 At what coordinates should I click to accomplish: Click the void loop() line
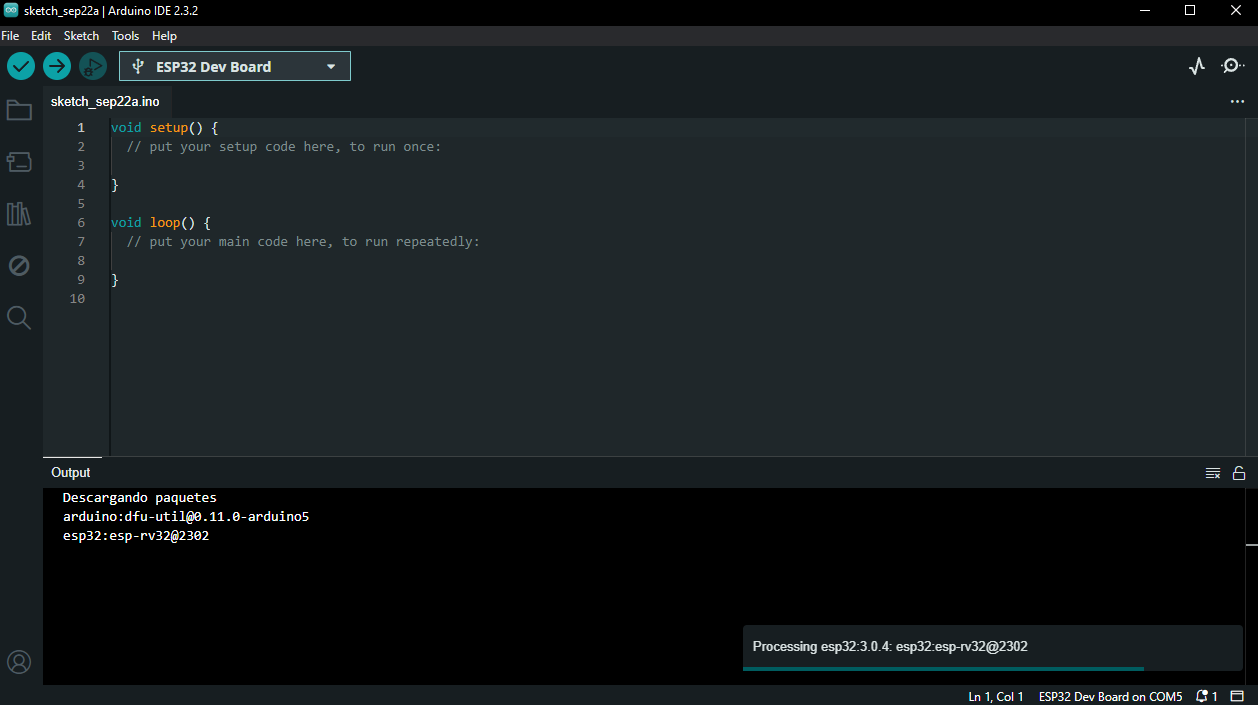point(160,223)
